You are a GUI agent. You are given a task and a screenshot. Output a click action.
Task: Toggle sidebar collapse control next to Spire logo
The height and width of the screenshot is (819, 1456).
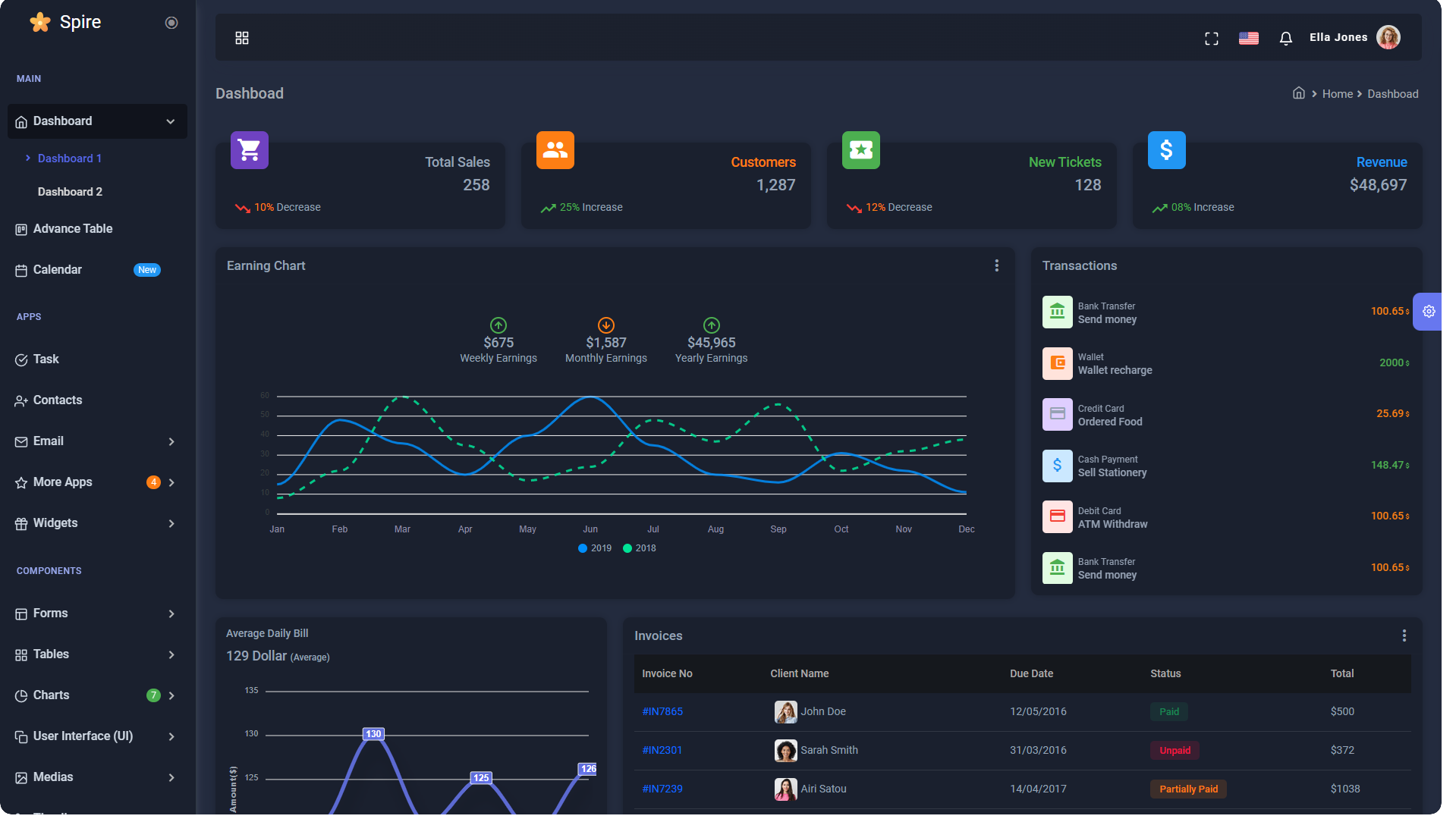[x=171, y=22]
